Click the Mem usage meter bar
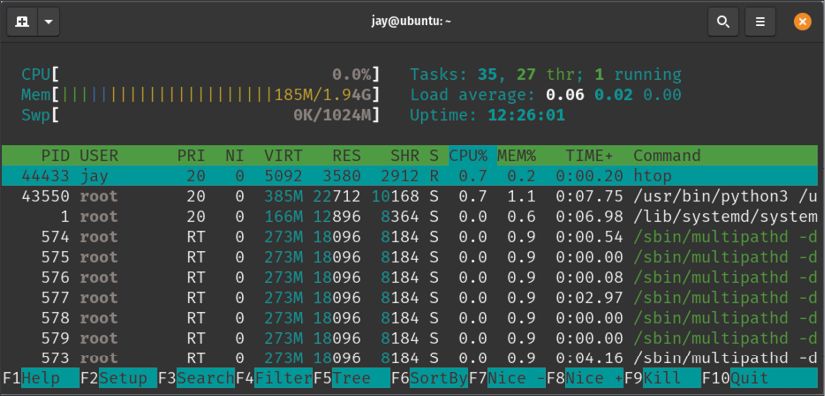 pos(200,95)
